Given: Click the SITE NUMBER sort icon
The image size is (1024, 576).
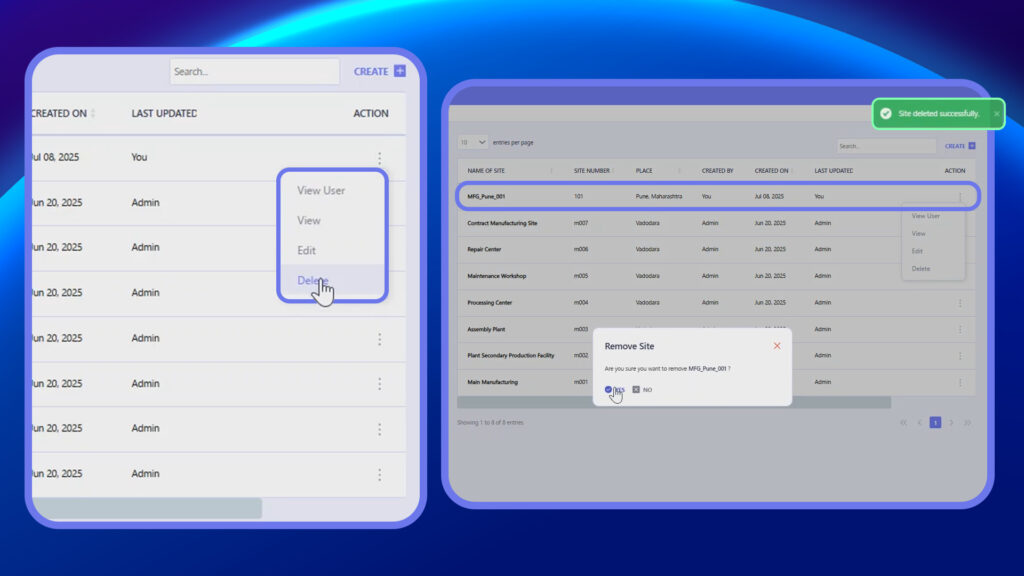Looking at the screenshot, I should [613, 171].
